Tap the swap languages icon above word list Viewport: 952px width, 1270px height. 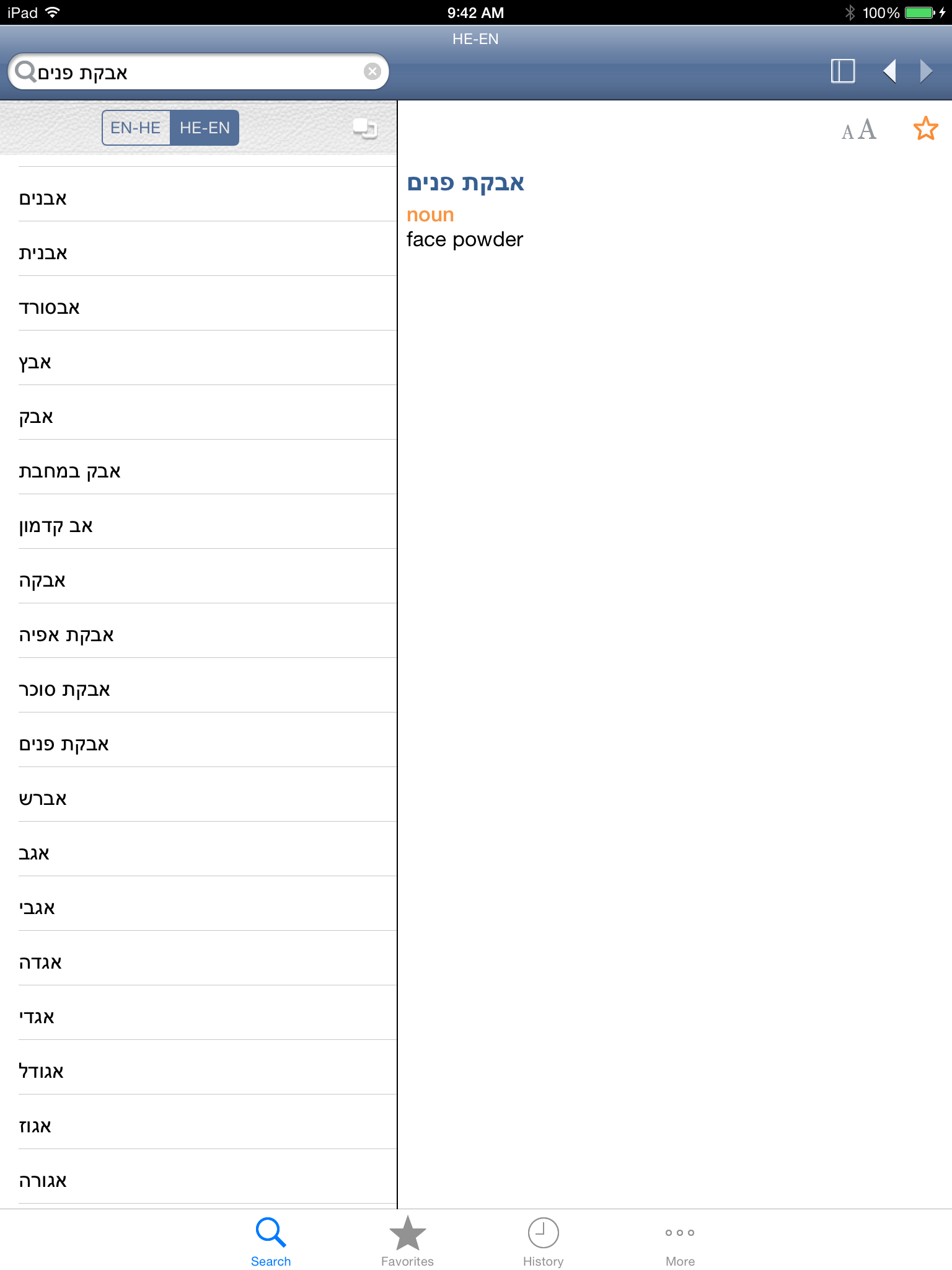[366, 127]
